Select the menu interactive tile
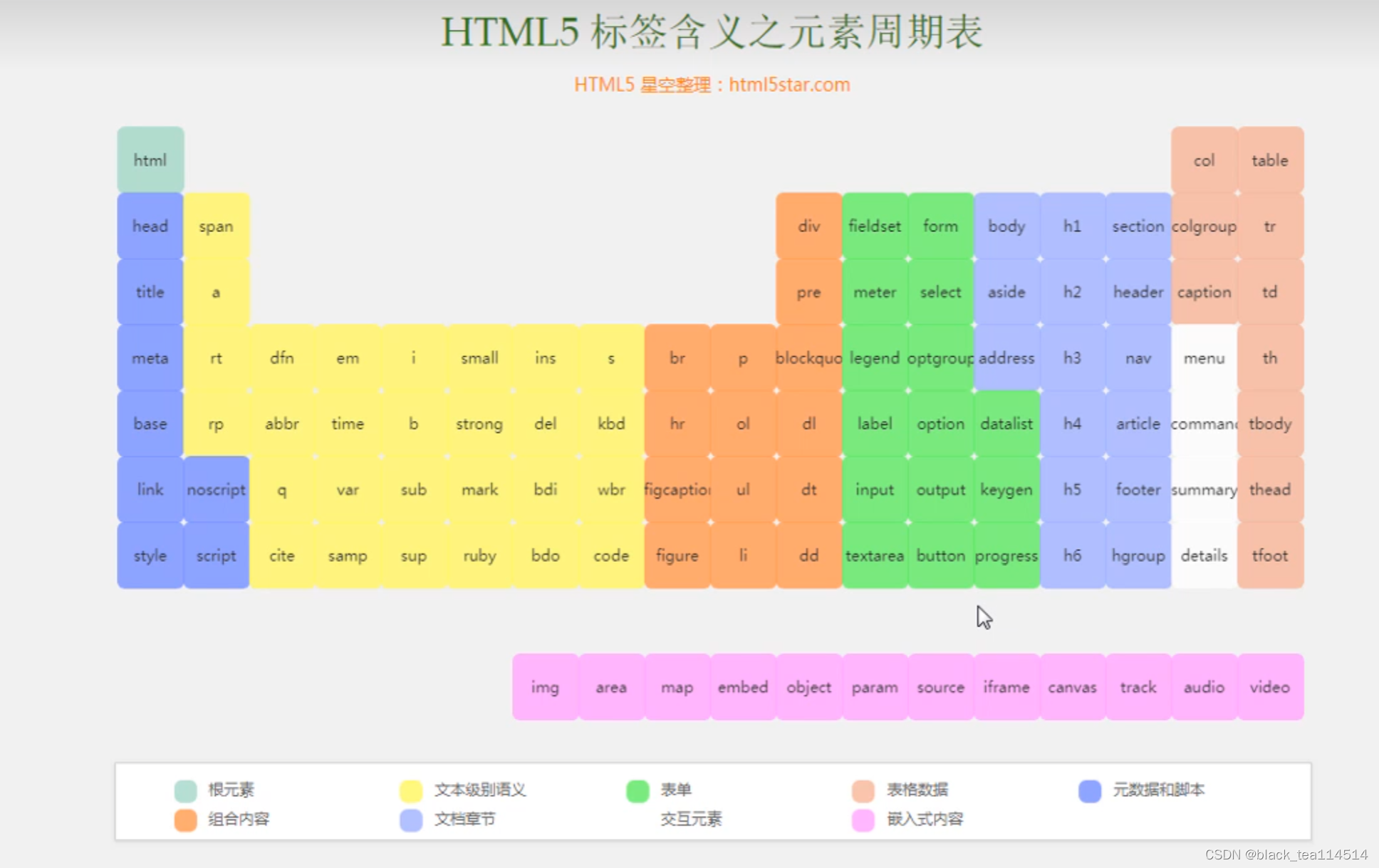The width and height of the screenshot is (1379, 868). click(x=1204, y=357)
